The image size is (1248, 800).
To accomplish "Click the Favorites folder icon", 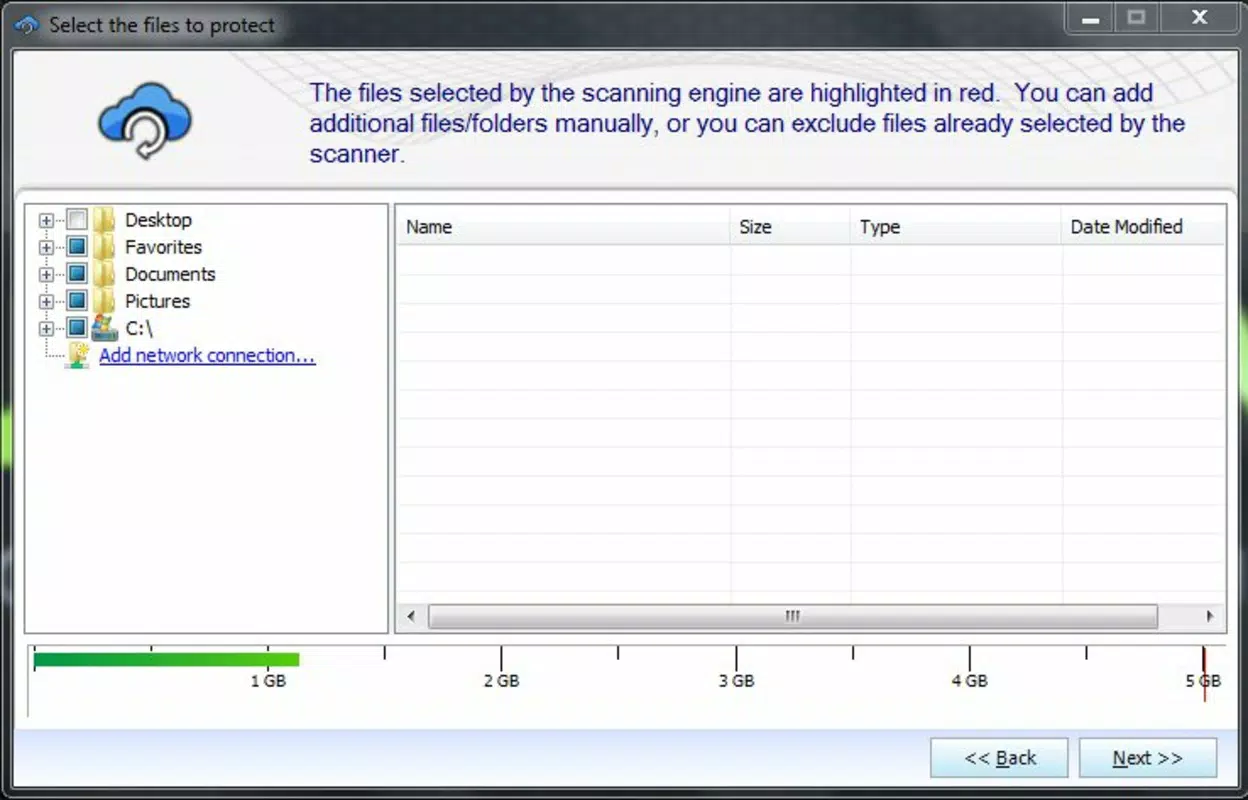I will [104, 247].
